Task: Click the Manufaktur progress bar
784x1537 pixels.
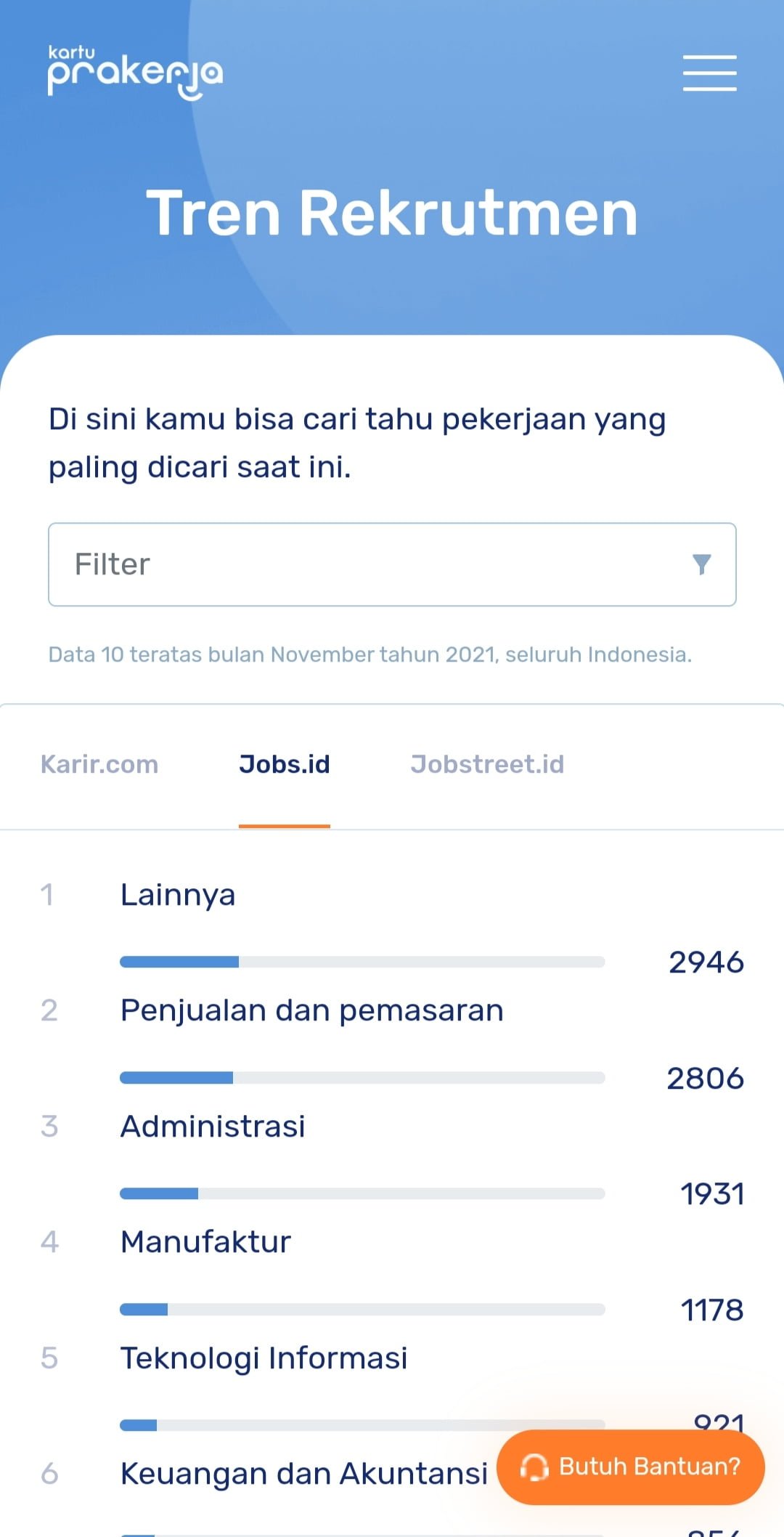Action: click(362, 1309)
